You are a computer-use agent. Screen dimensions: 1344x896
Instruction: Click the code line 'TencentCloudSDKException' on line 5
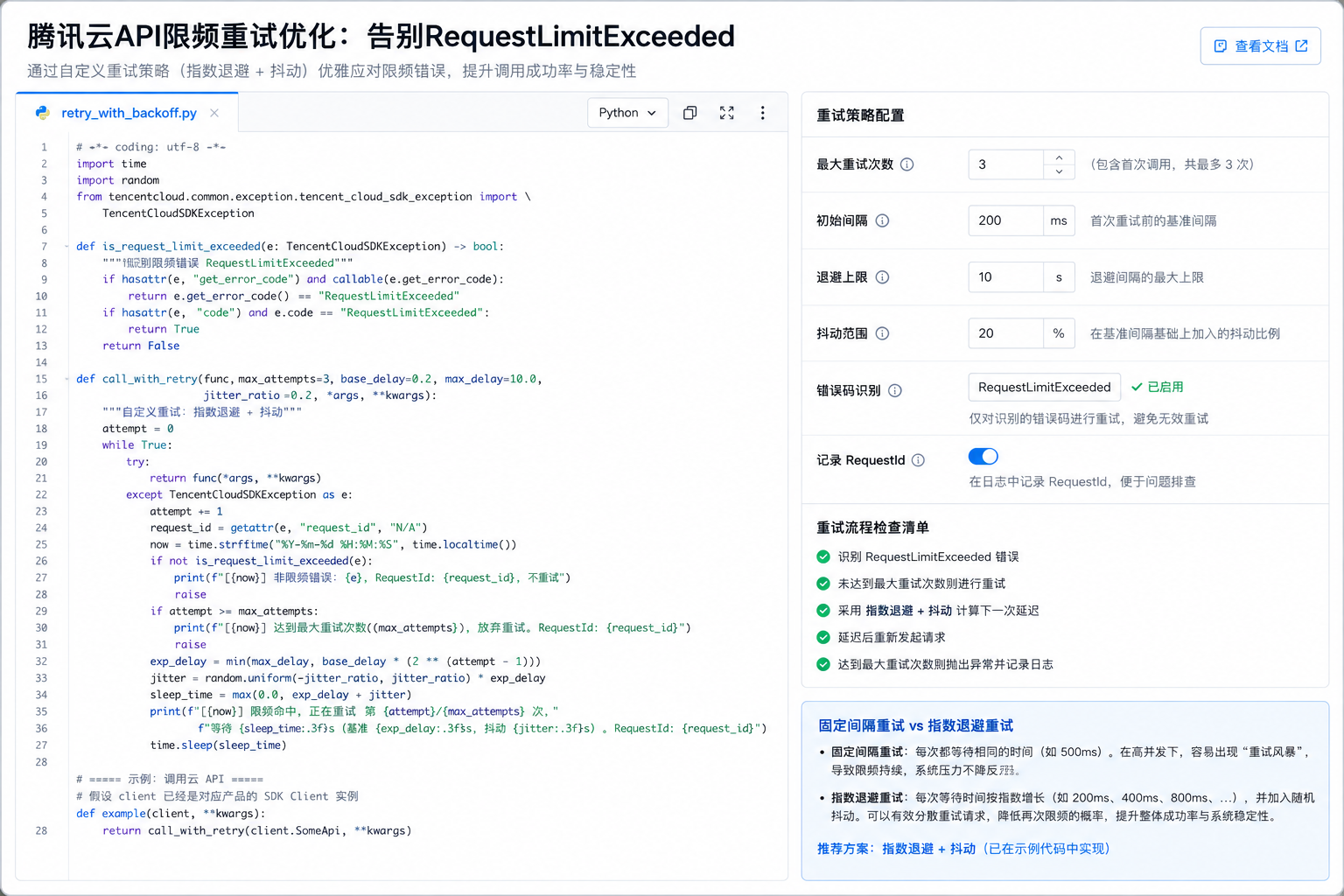click(178, 213)
